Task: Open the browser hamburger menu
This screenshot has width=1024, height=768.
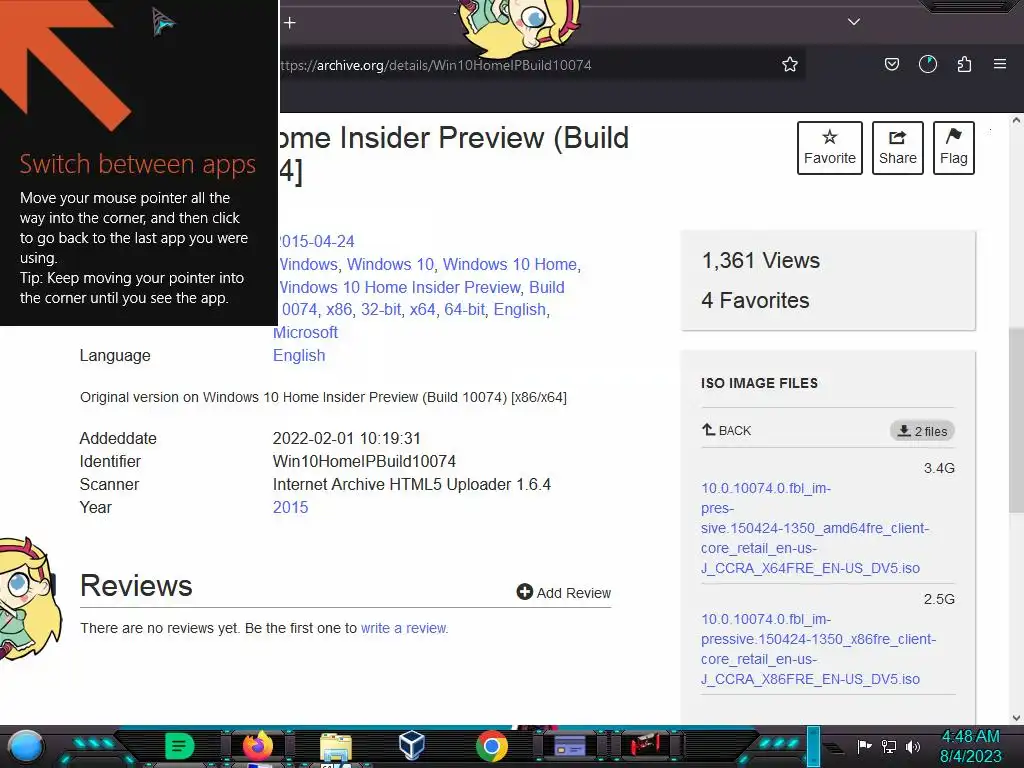Action: tap(1000, 64)
